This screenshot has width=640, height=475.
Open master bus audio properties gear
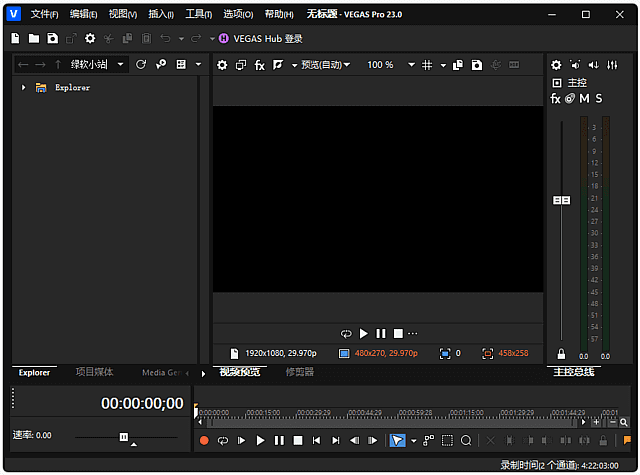[556, 65]
